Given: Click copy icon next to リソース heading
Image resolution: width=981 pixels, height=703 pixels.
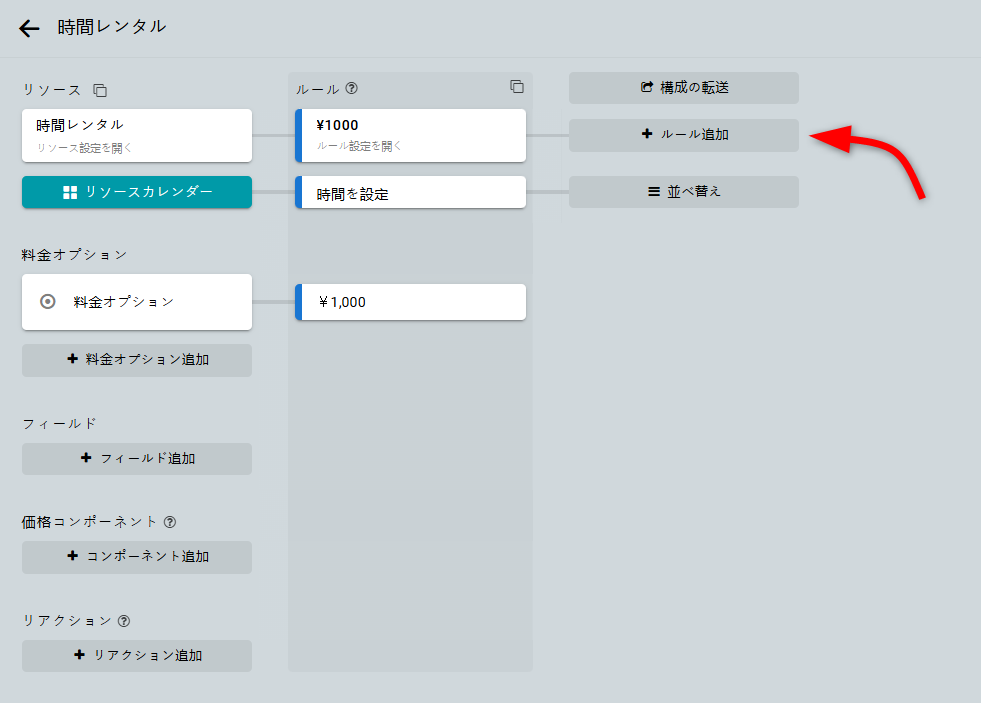Looking at the screenshot, I should tap(100, 90).
